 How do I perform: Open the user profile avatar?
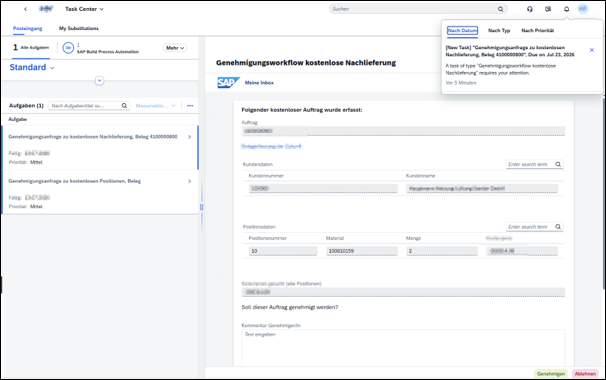[x=583, y=9]
